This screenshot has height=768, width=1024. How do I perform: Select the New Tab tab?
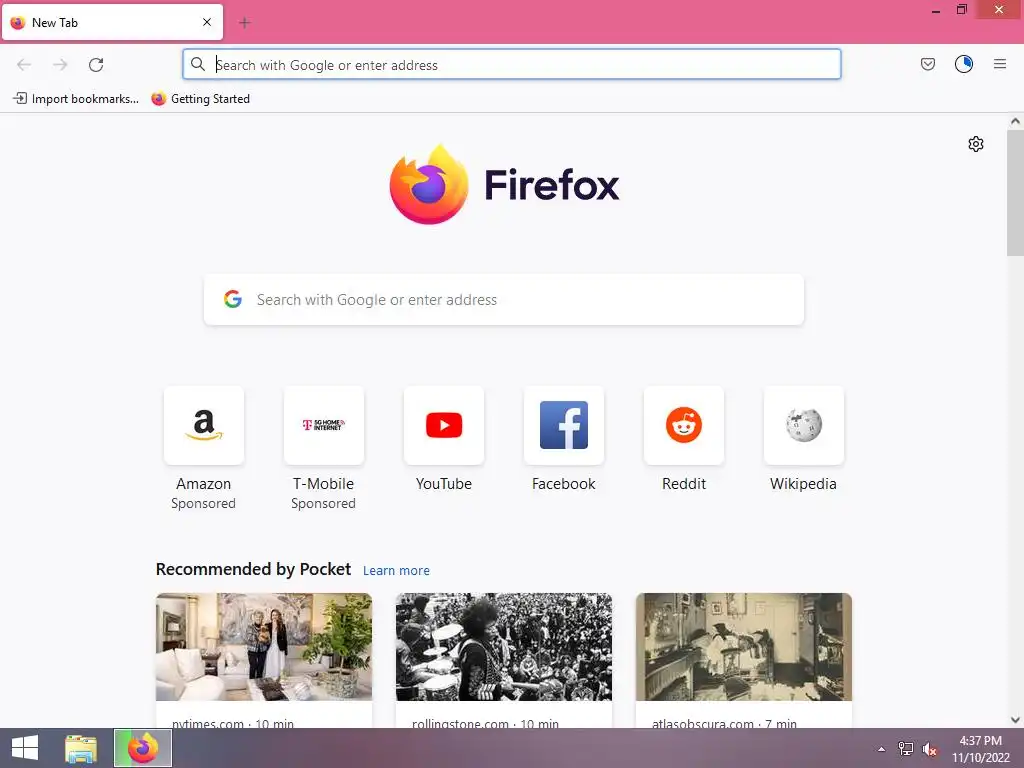112,22
